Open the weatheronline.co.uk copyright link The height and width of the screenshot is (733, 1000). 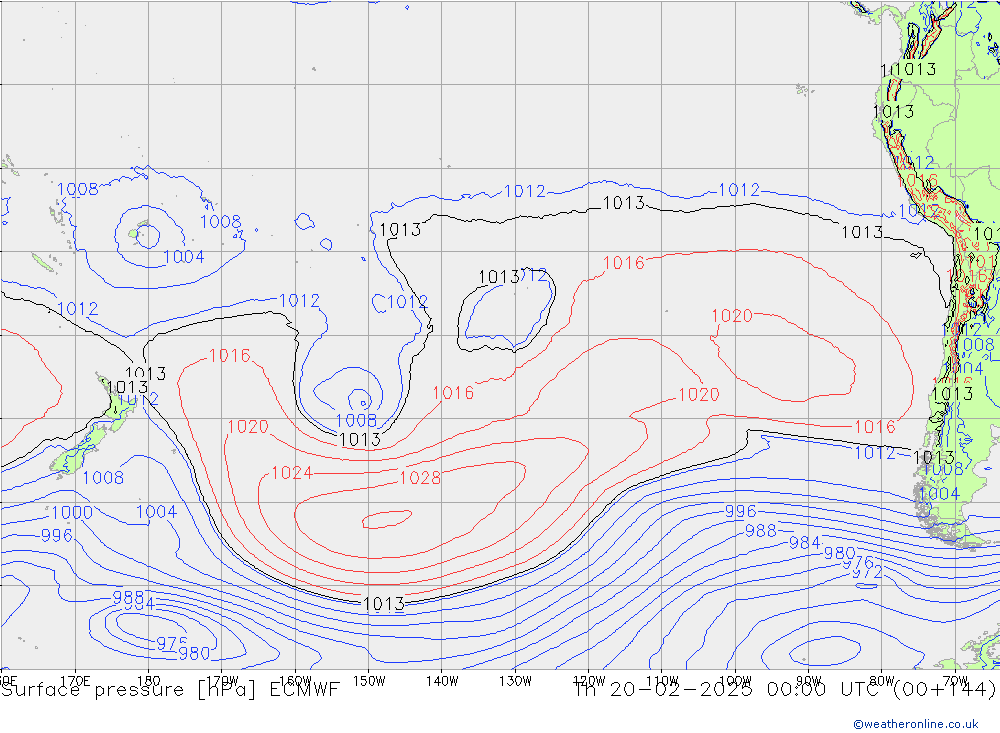(x=916, y=724)
